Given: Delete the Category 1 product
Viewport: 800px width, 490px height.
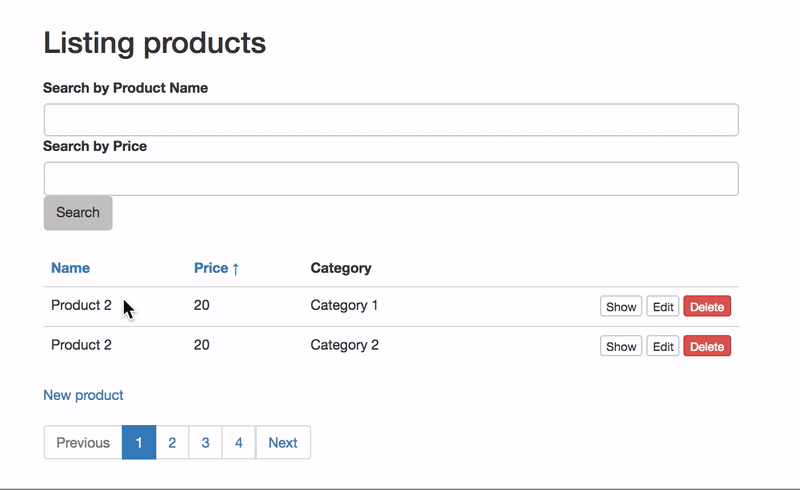Looking at the screenshot, I should click(x=707, y=307).
